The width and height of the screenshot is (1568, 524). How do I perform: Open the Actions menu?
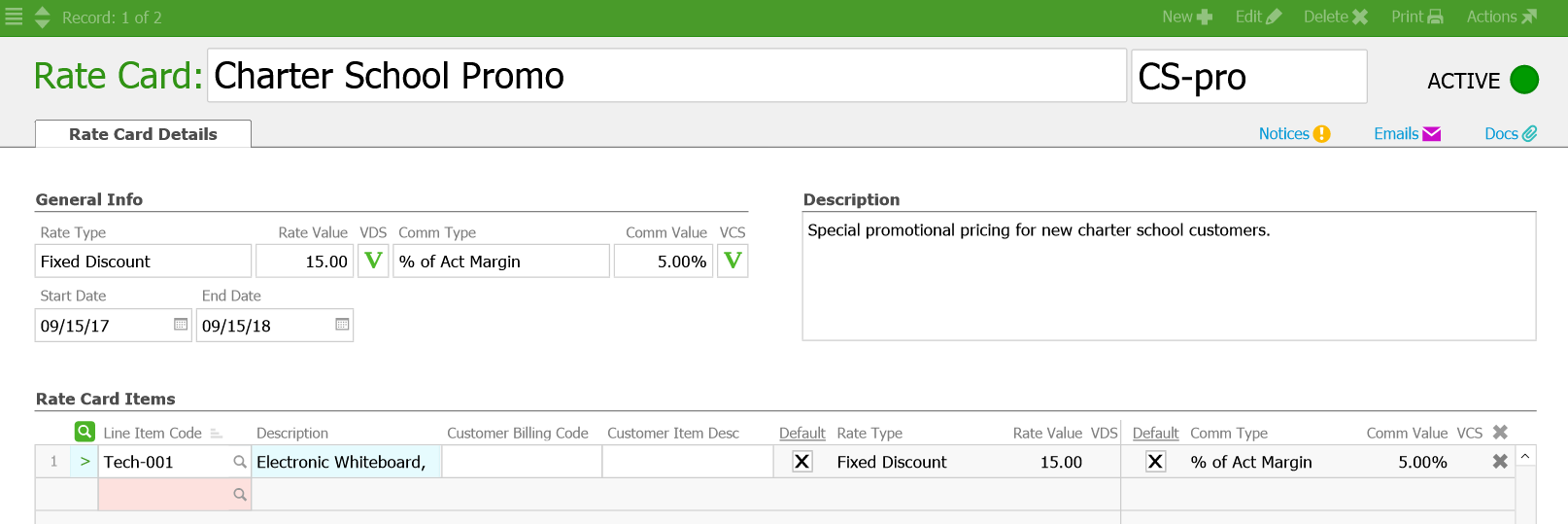click(1501, 17)
